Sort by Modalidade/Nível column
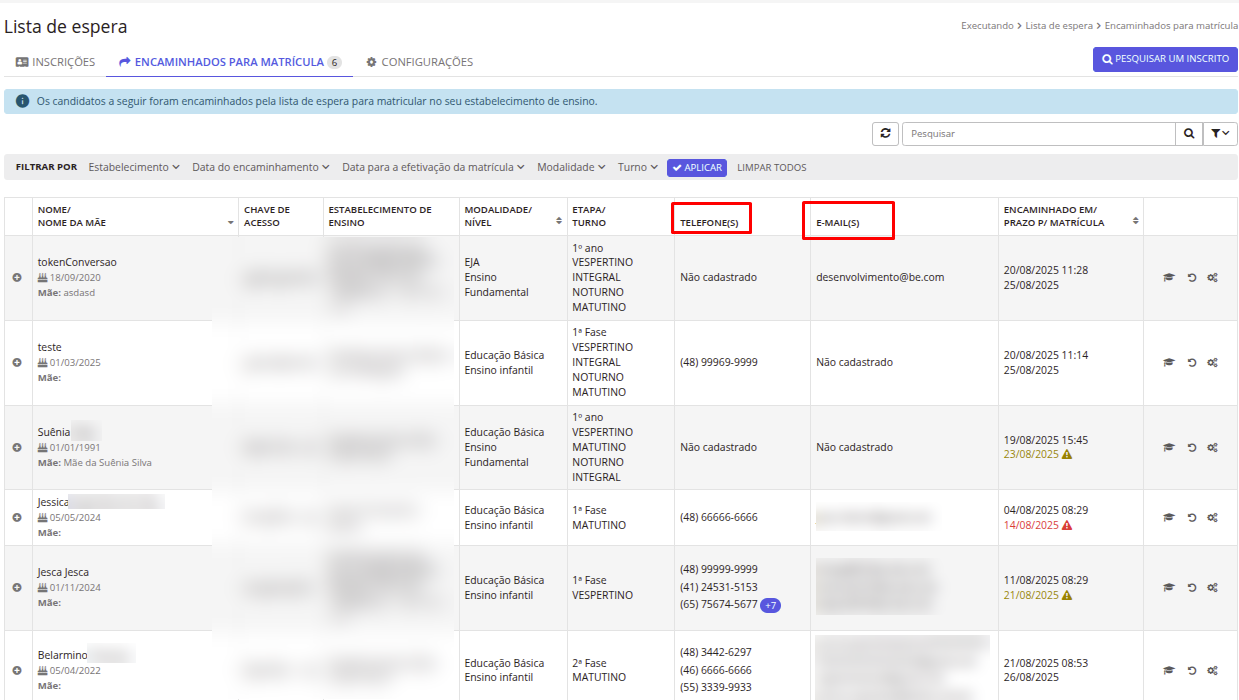Image resolution: width=1239 pixels, height=700 pixels. [559, 220]
